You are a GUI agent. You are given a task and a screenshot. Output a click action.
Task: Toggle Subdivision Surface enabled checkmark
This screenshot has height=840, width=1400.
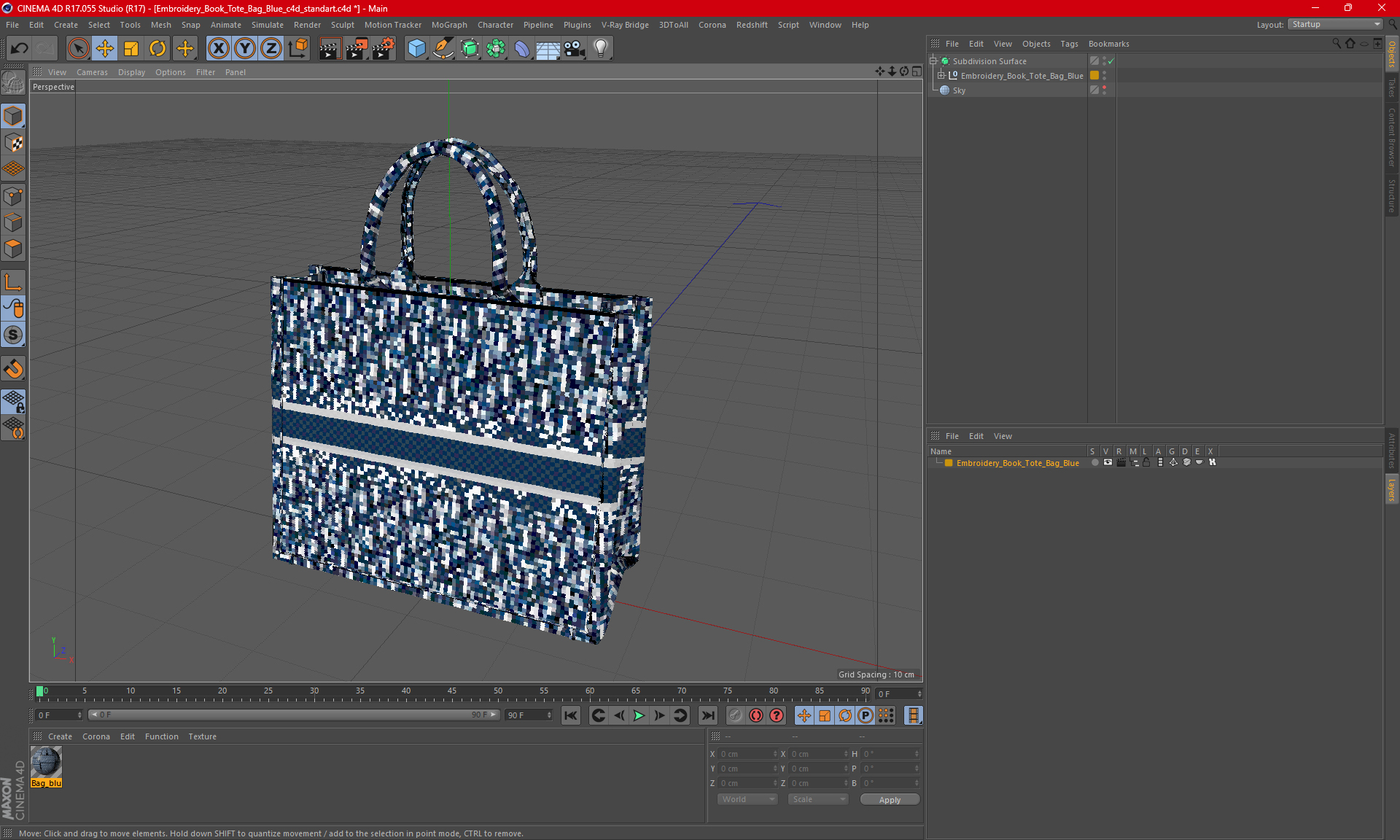tap(1111, 61)
